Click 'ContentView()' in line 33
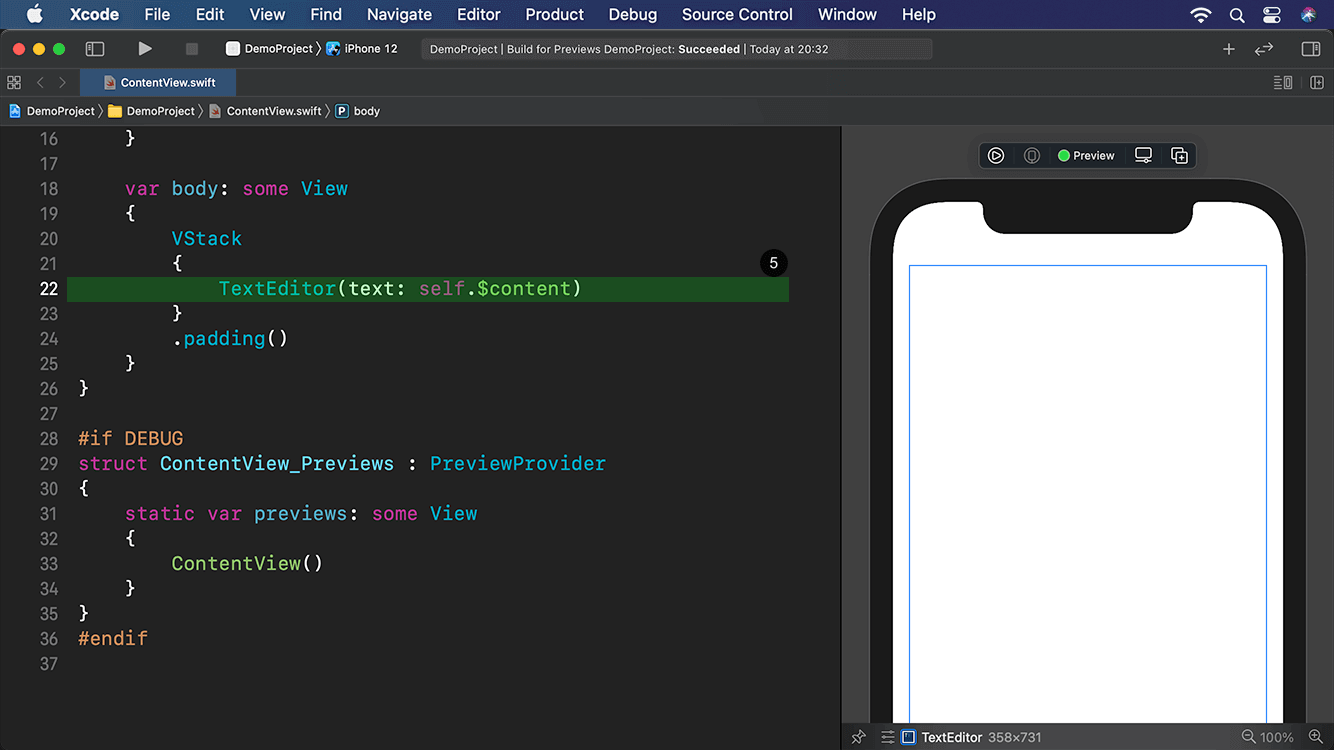 [x=247, y=564]
